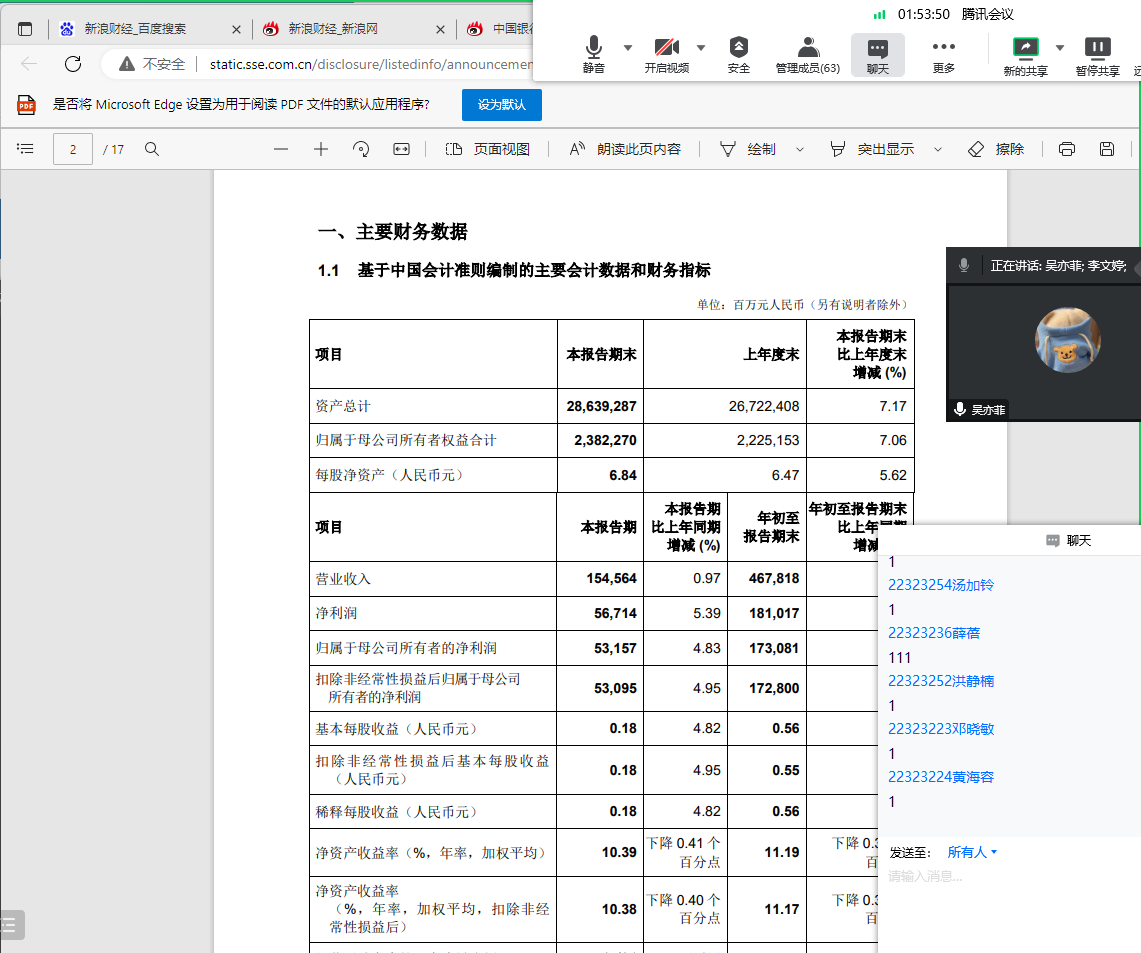The width and height of the screenshot is (1141, 953).
Task: Refresh the browser page
Action: click(x=73, y=64)
